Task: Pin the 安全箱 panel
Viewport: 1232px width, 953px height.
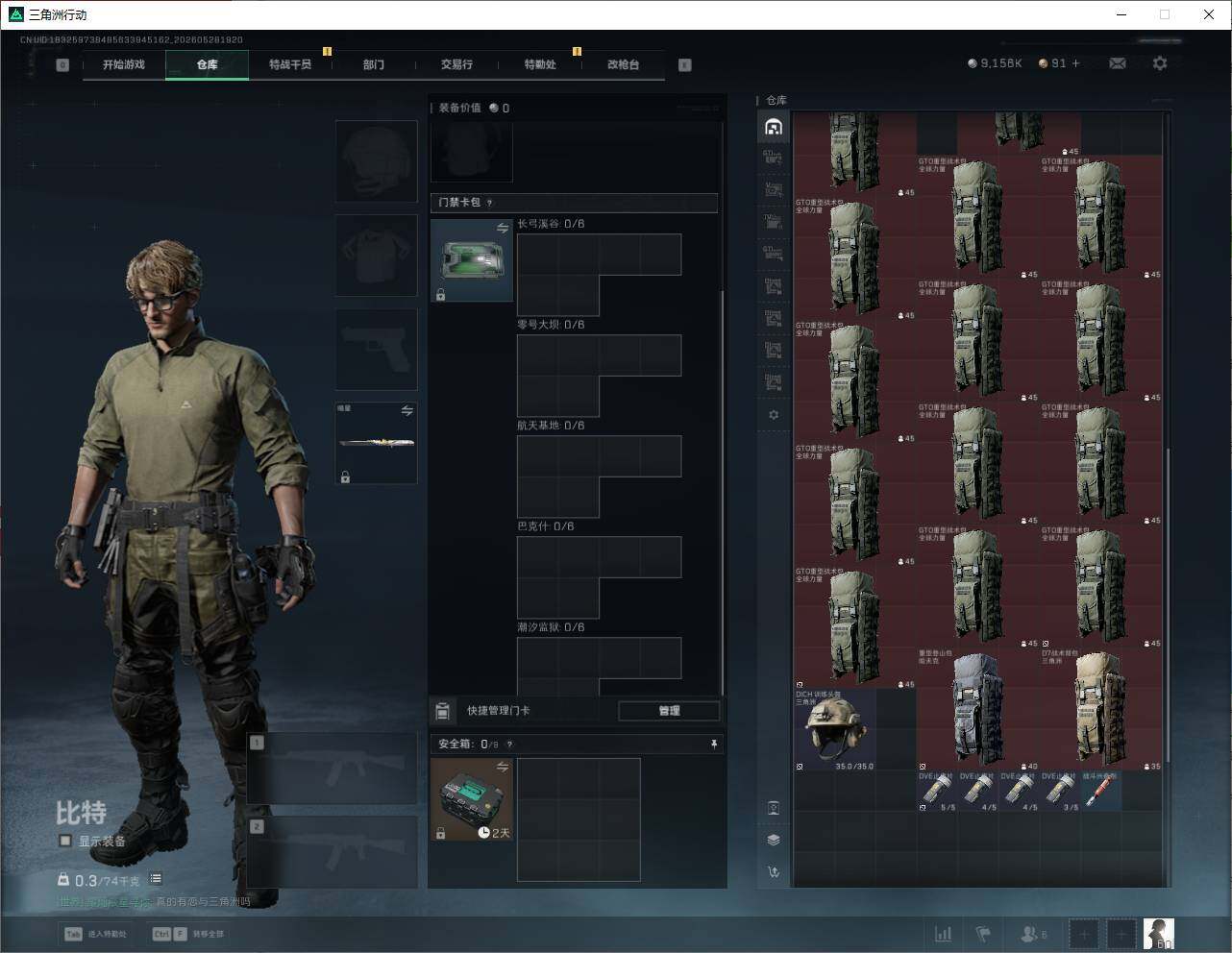Action: pos(713,745)
